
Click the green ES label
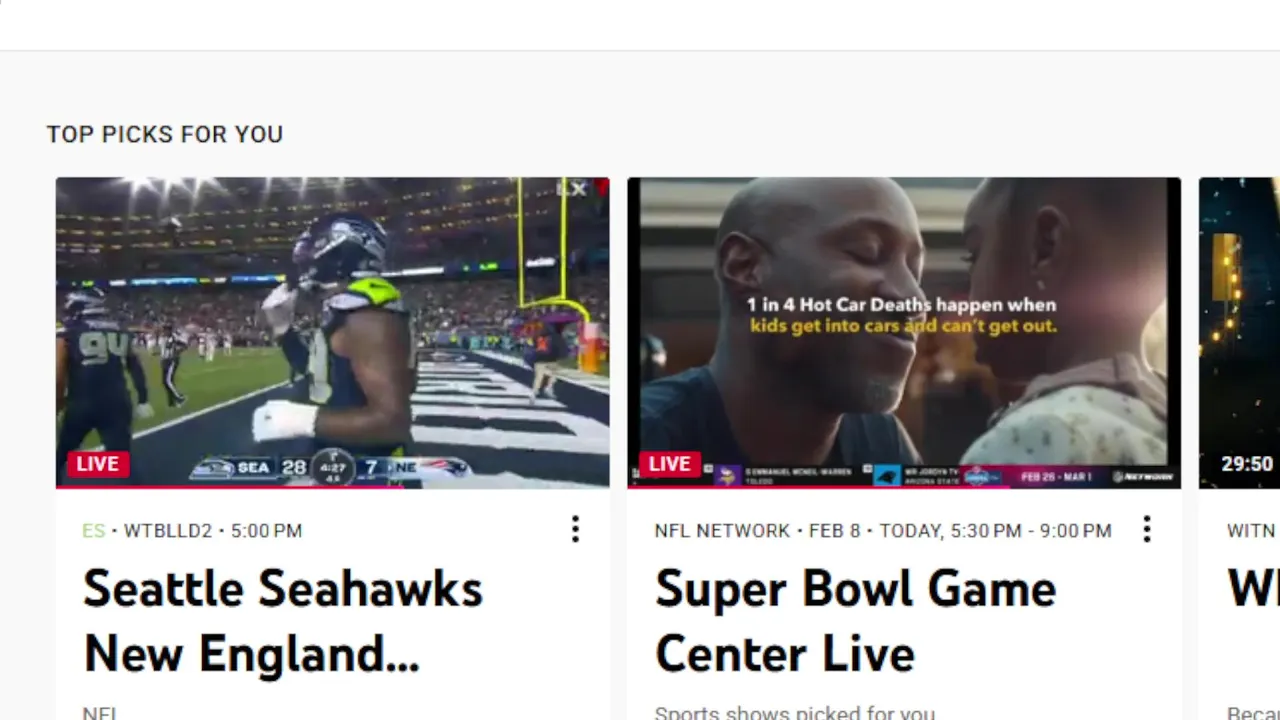click(x=94, y=531)
